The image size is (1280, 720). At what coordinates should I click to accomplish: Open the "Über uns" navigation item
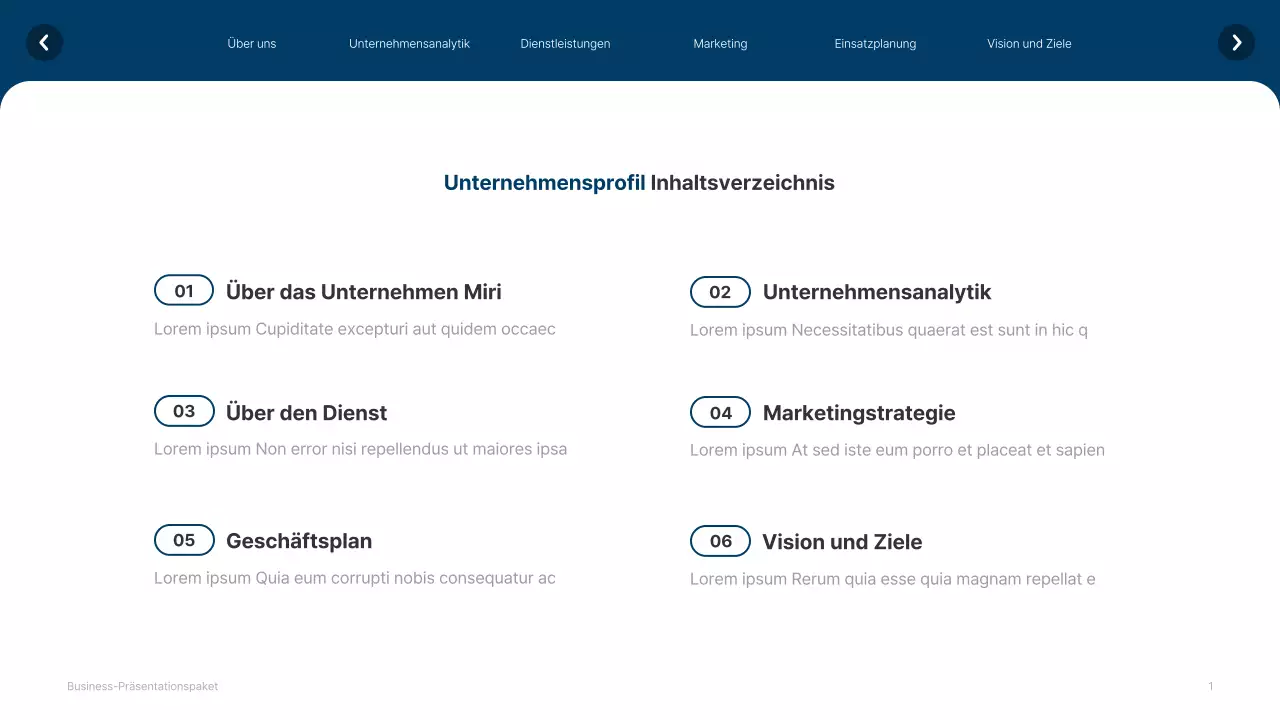point(251,43)
